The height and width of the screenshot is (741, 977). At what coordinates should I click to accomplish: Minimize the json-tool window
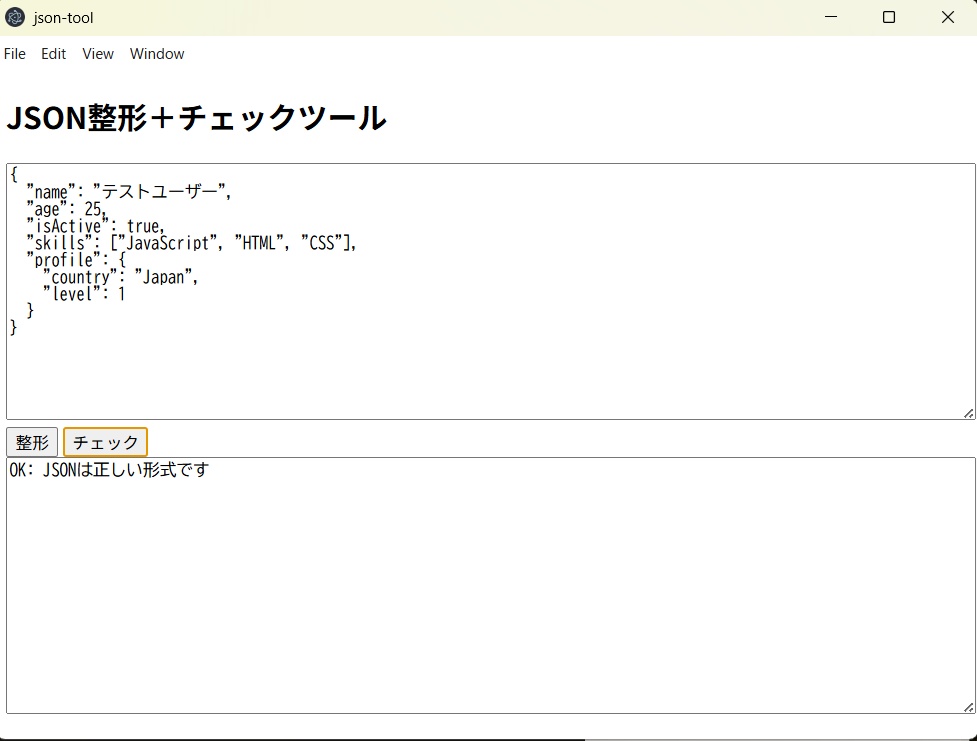click(x=831, y=17)
